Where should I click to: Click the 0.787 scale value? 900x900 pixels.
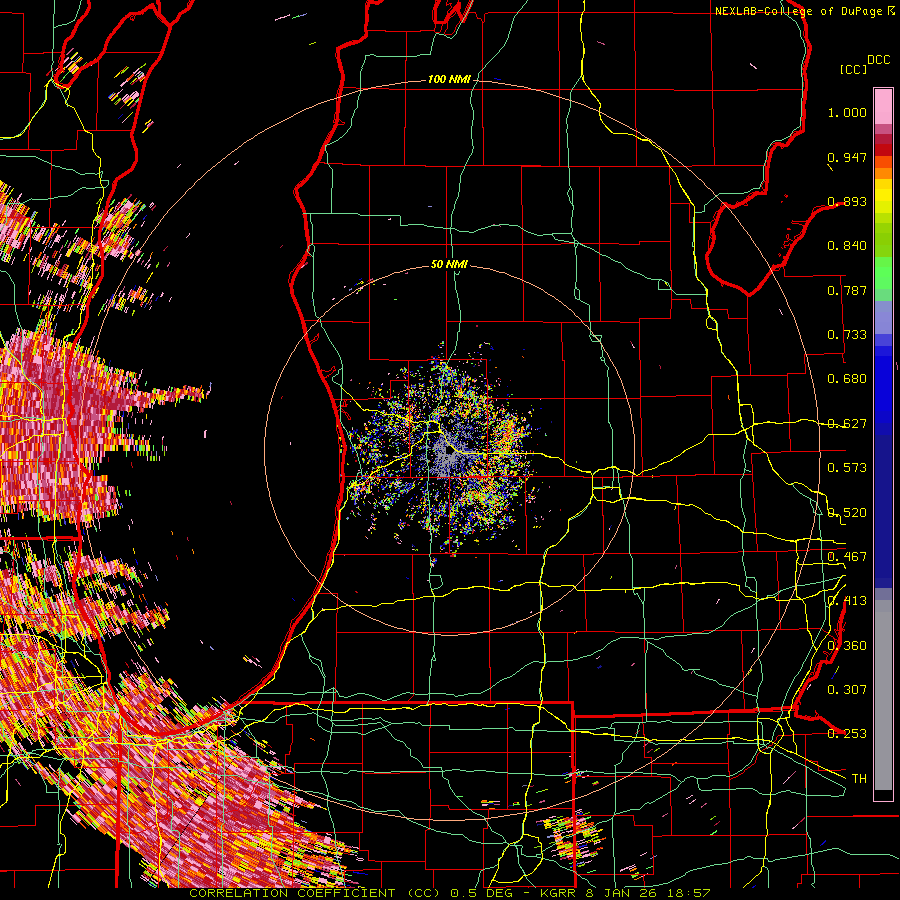click(x=847, y=290)
